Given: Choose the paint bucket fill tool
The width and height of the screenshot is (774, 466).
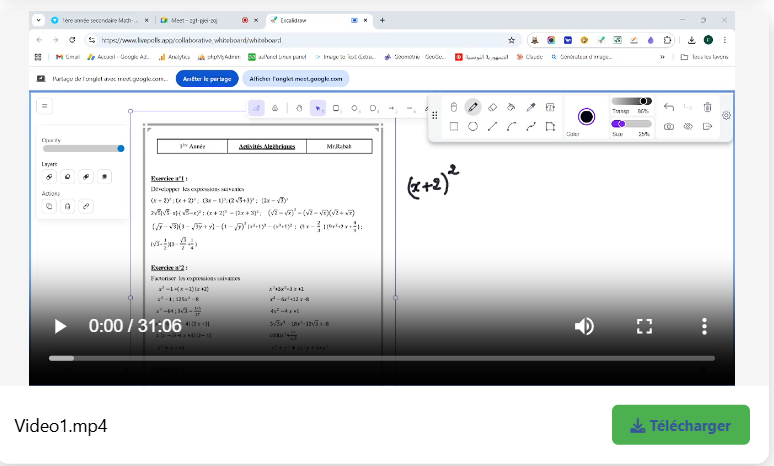Looking at the screenshot, I should 511,107.
